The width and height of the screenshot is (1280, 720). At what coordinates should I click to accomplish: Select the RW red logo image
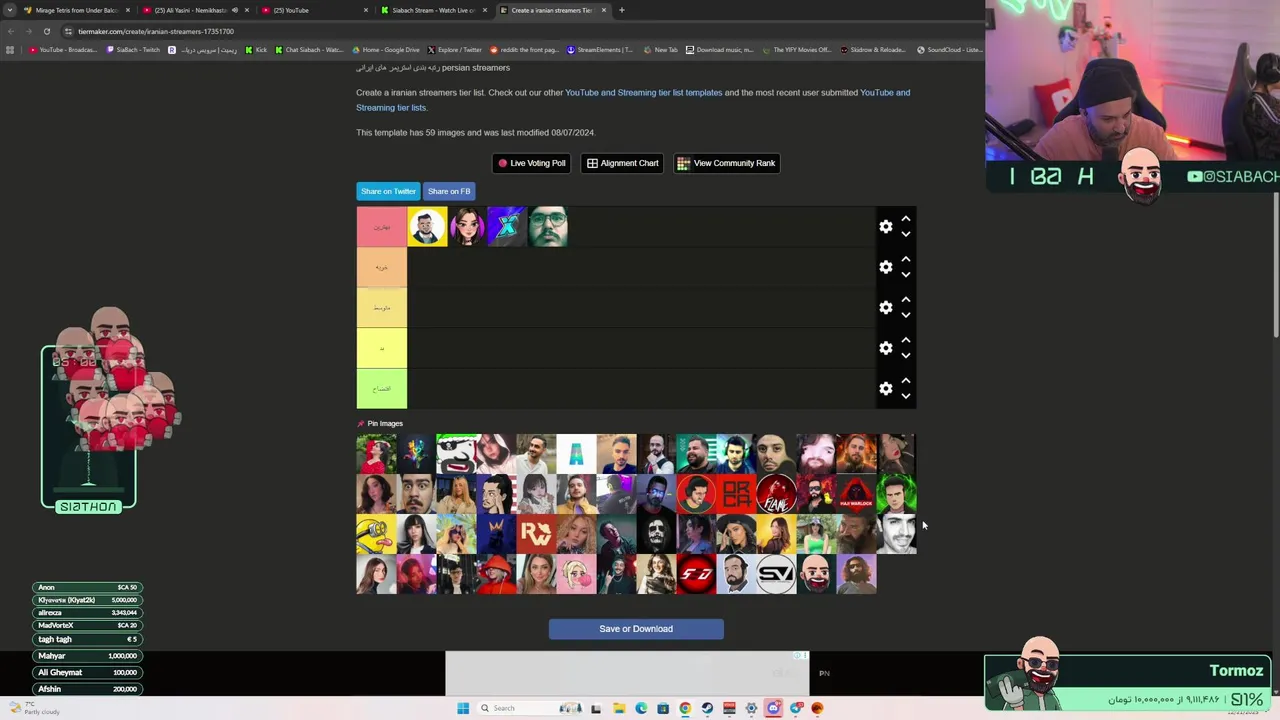536,534
